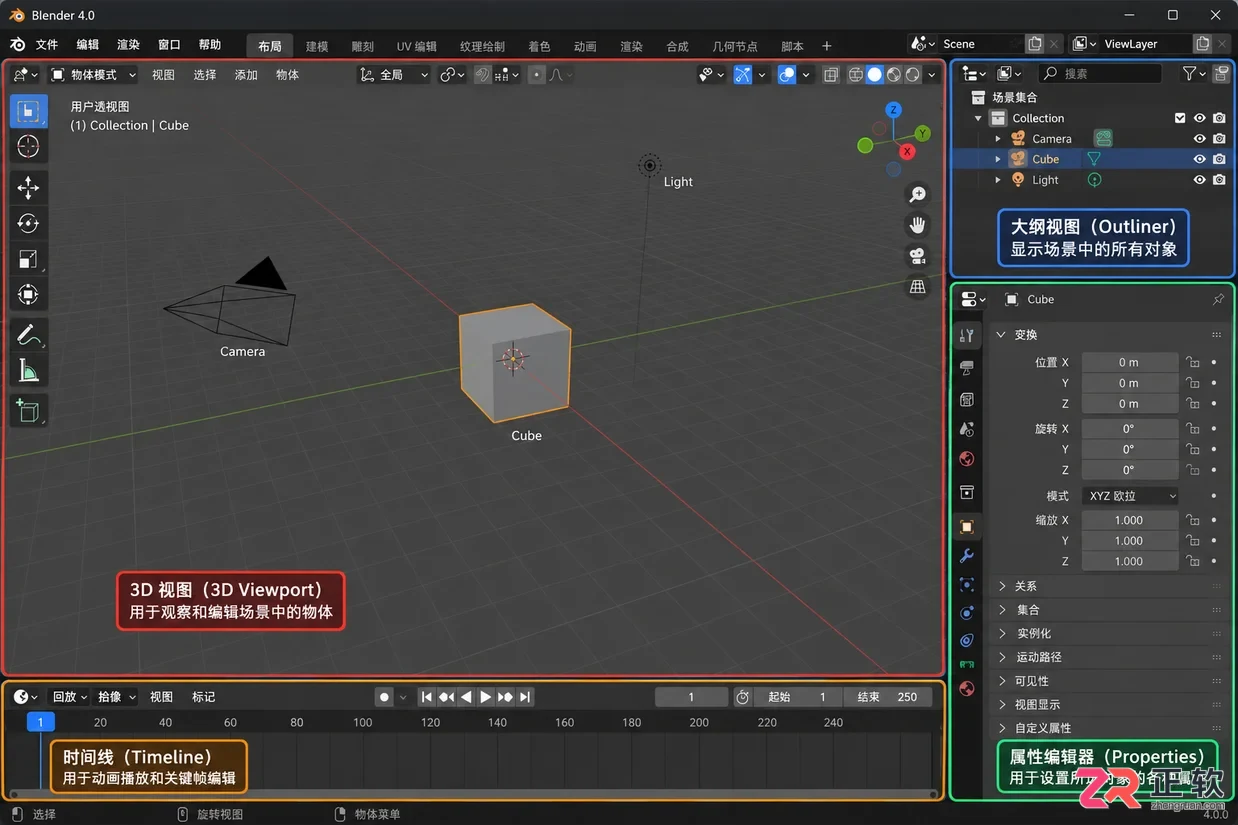Open the XYZ 欧拉 rotation mode dropdown

pyautogui.click(x=1130, y=496)
